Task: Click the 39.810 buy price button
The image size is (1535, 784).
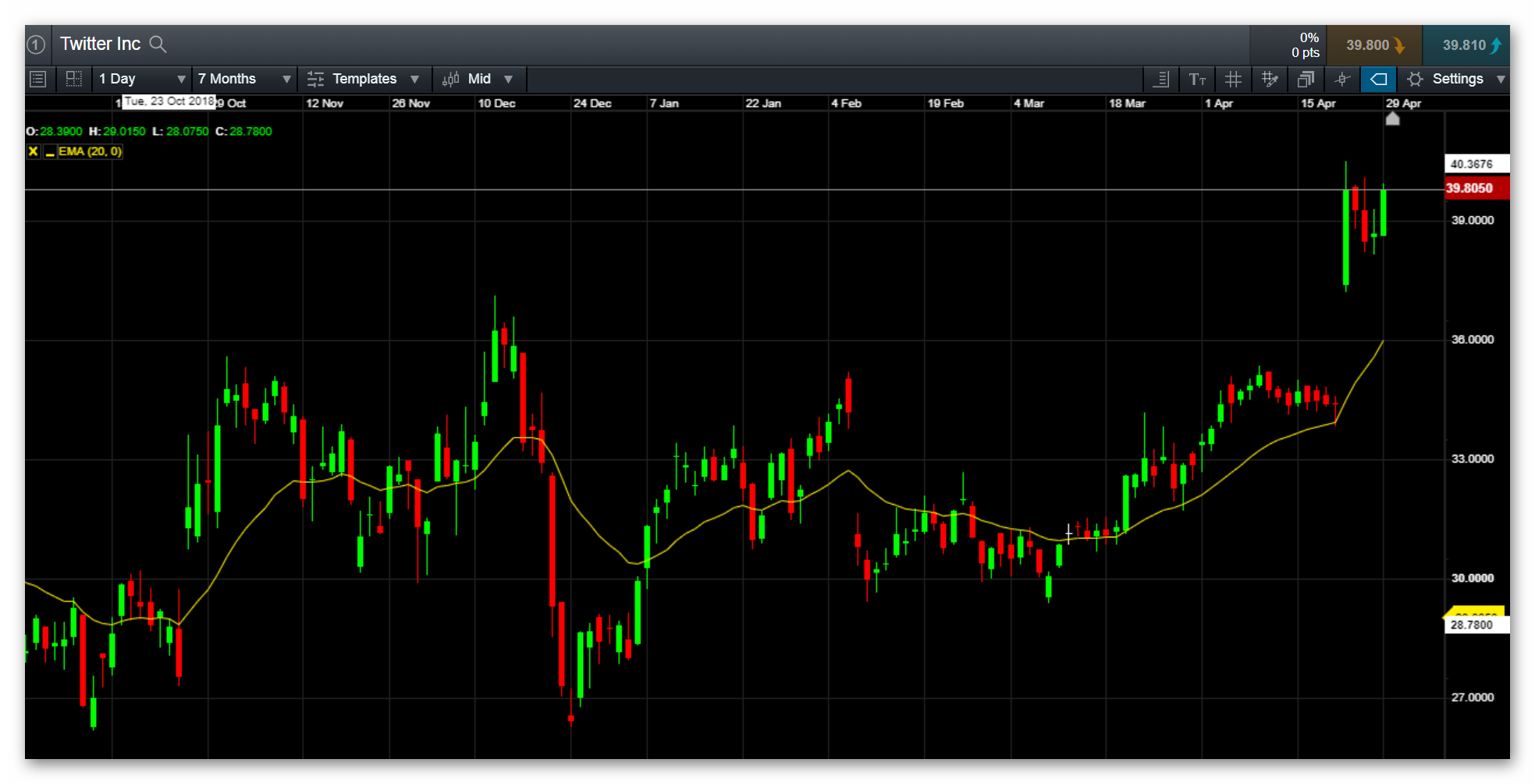Action: click(x=1466, y=45)
